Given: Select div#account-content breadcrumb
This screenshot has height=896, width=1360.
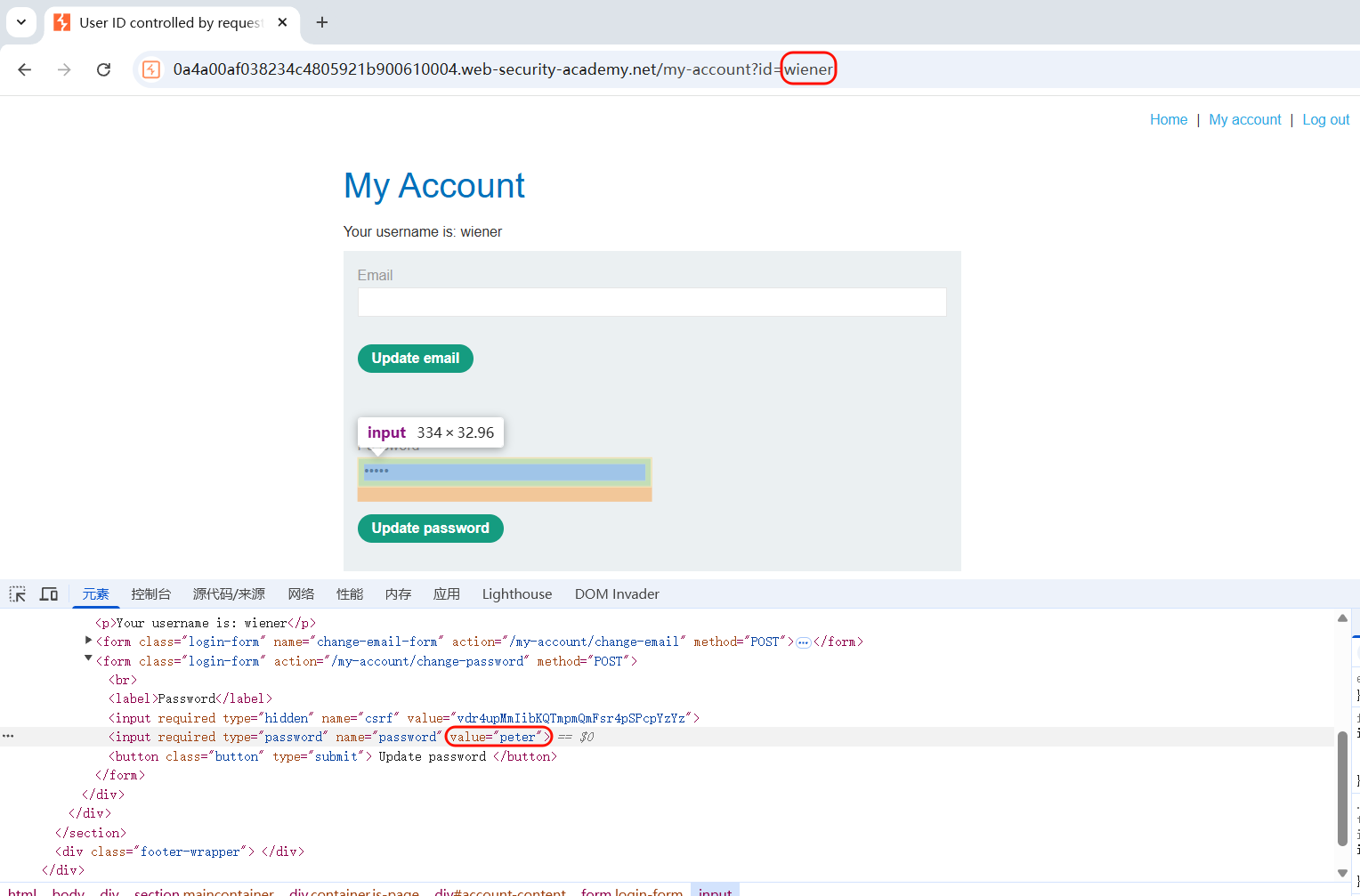Looking at the screenshot, I should (x=500, y=892).
